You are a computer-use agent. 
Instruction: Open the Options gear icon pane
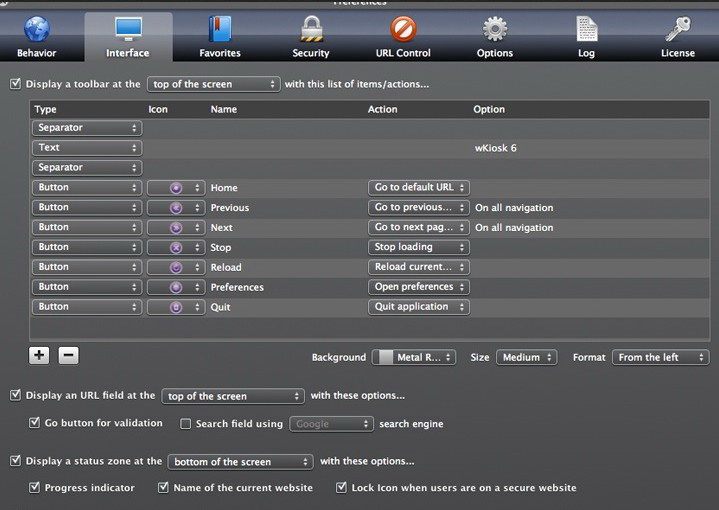[494, 30]
